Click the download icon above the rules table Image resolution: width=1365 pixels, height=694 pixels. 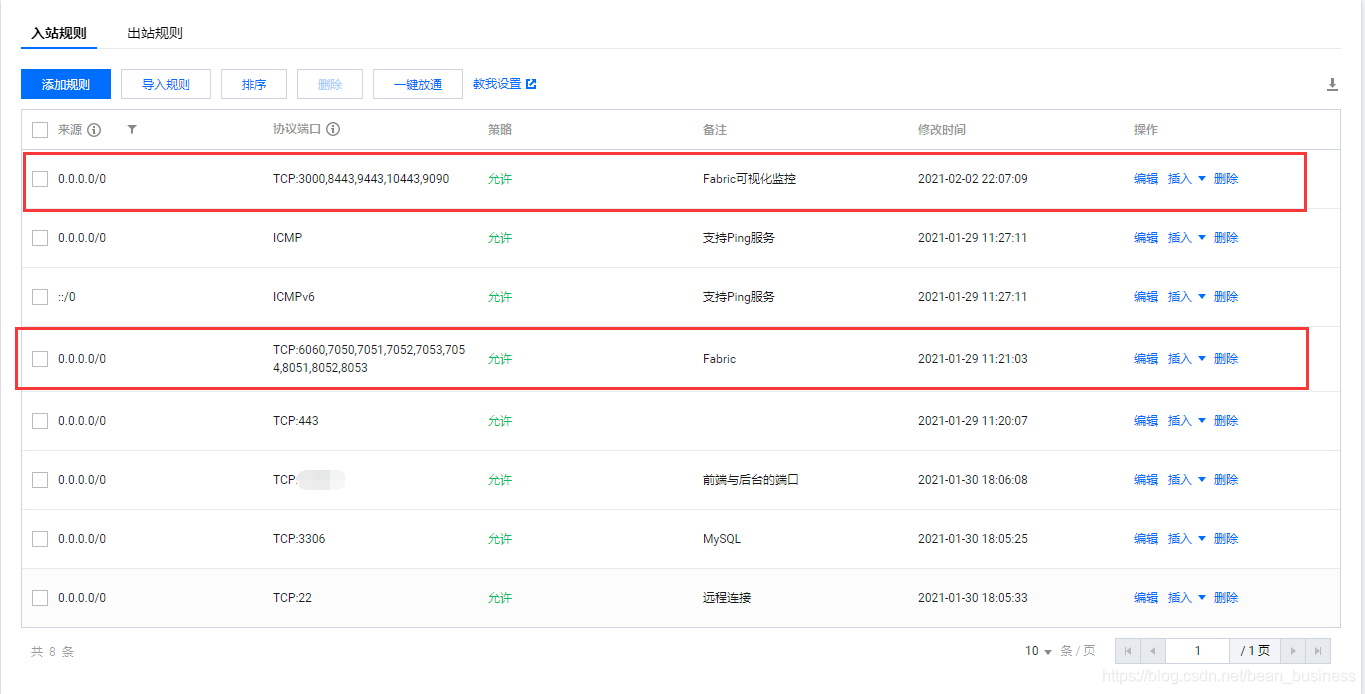(1332, 85)
